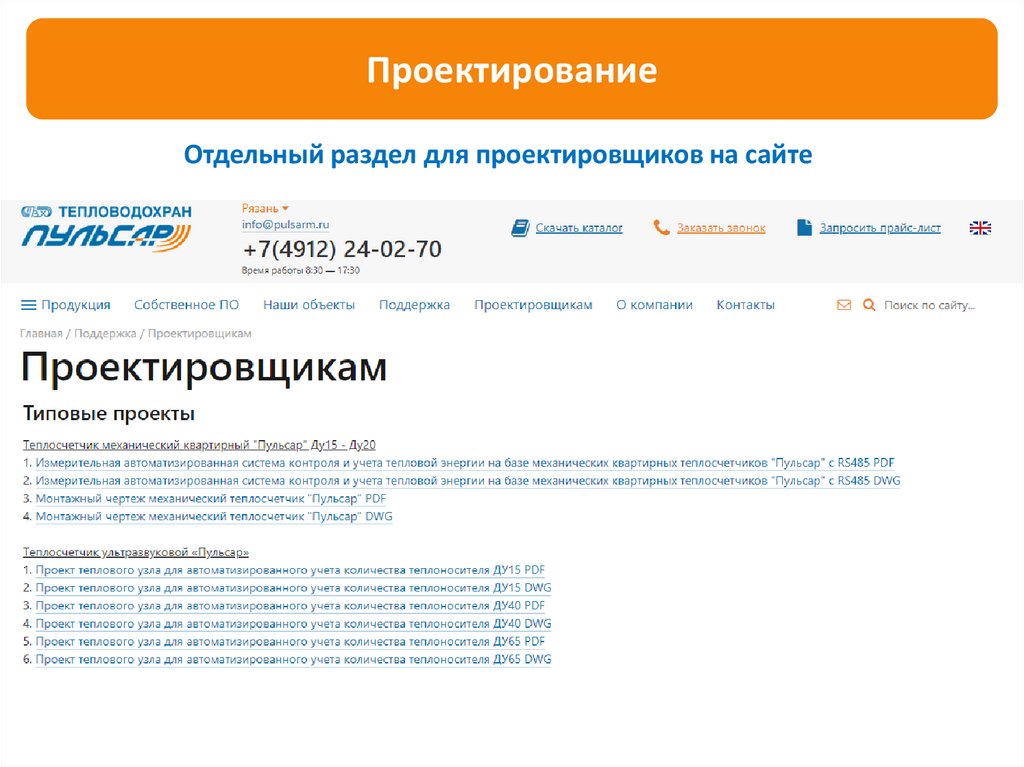
Task: Click the phone number +7(4912) 24-02-70
Action: click(342, 249)
